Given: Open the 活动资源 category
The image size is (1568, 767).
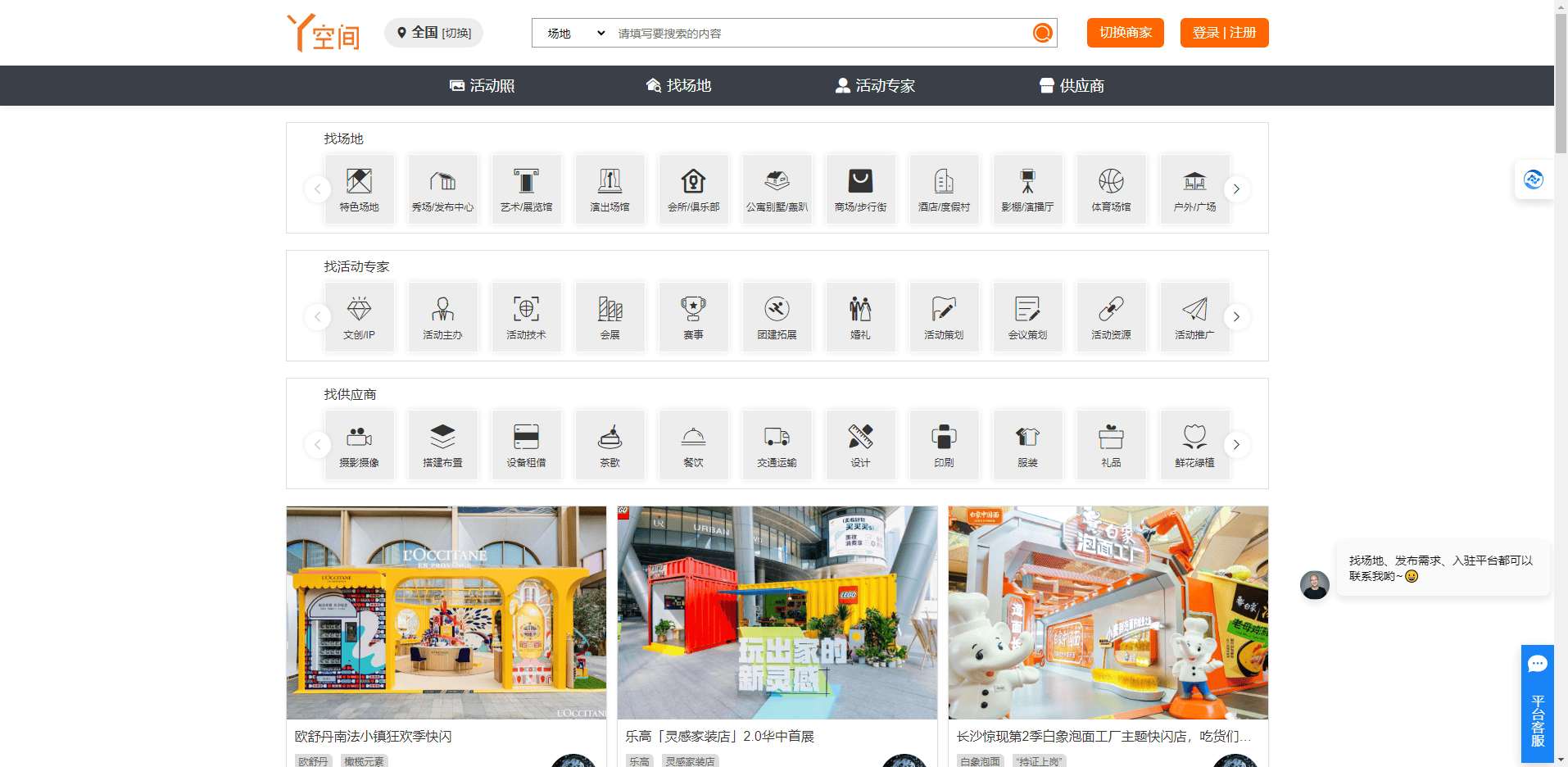Looking at the screenshot, I should coord(1111,317).
